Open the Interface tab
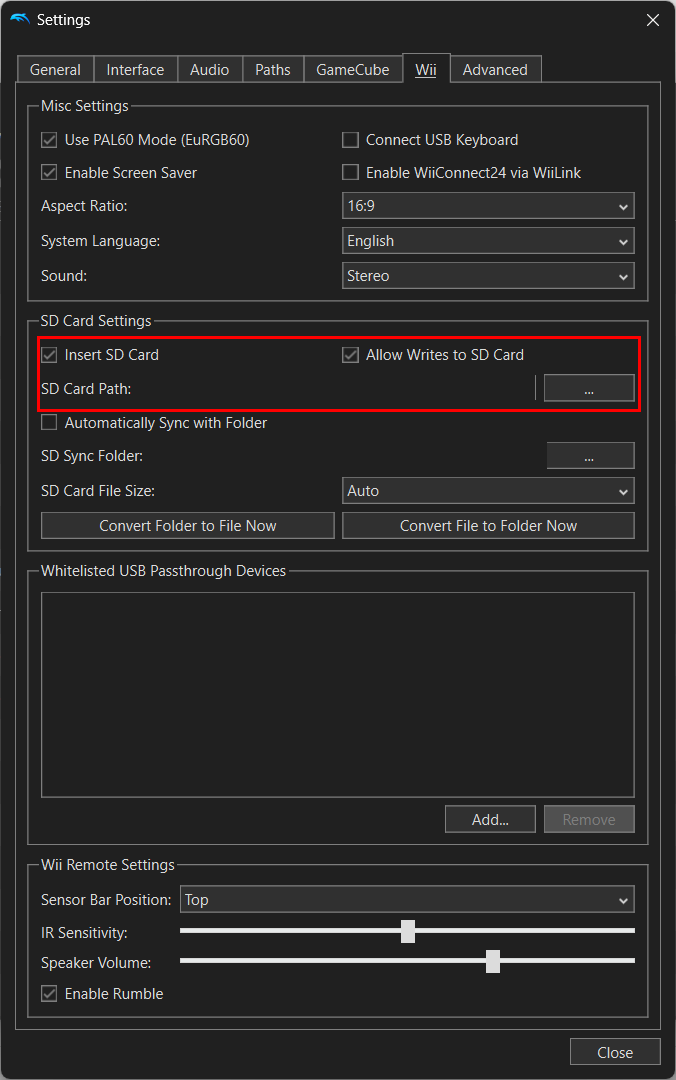This screenshot has height=1080, width=676. [135, 70]
